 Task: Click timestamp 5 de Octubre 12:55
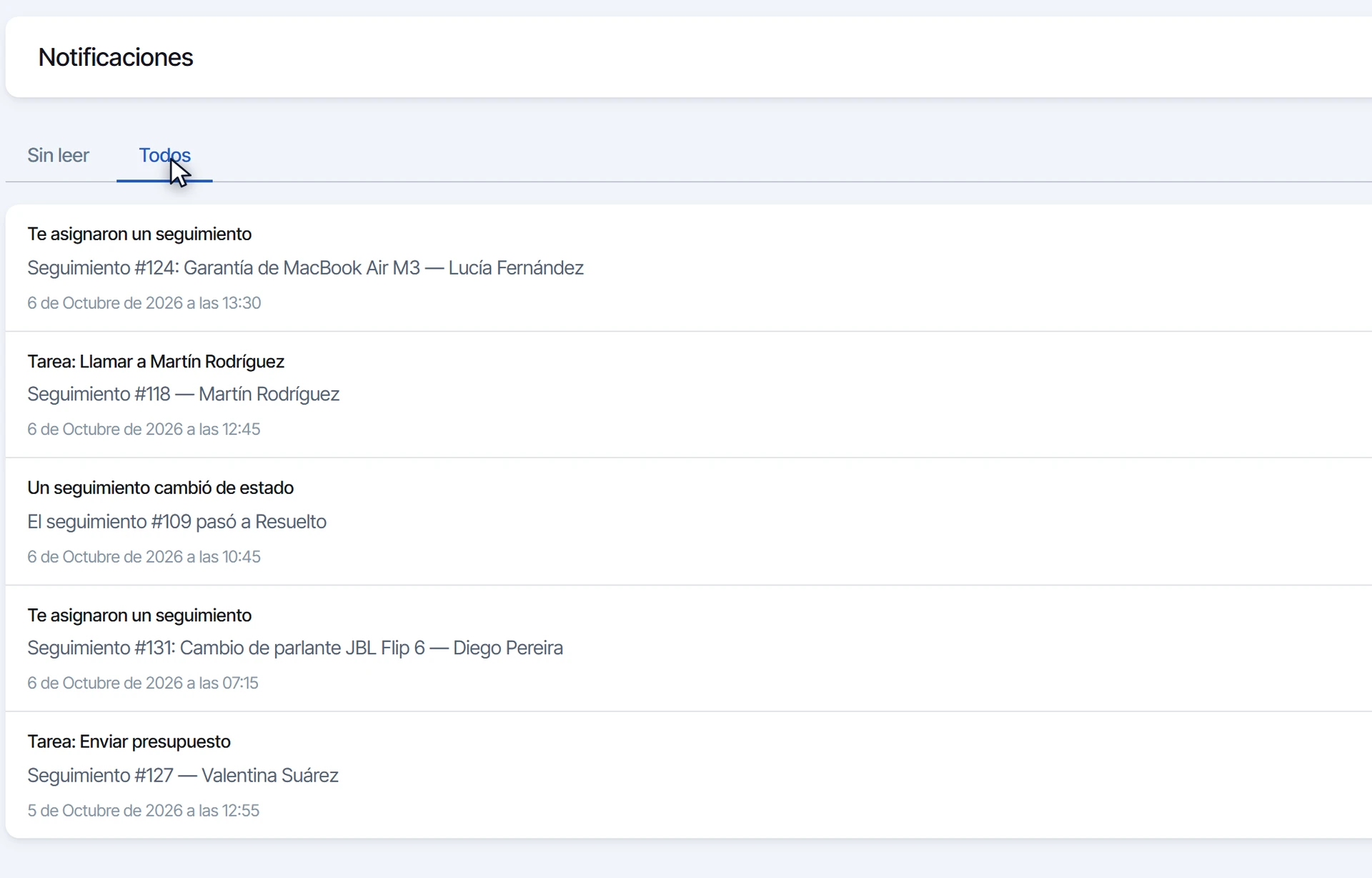click(143, 811)
